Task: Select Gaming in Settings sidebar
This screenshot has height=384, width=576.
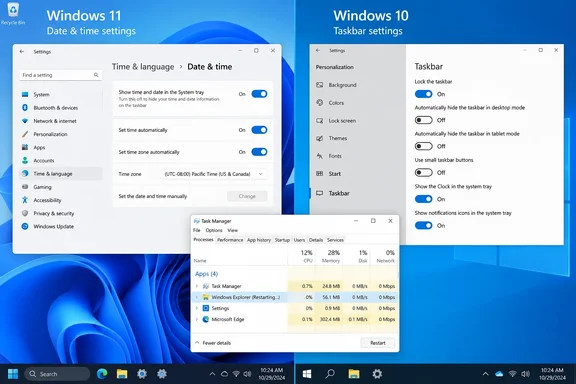Action: 42,187
